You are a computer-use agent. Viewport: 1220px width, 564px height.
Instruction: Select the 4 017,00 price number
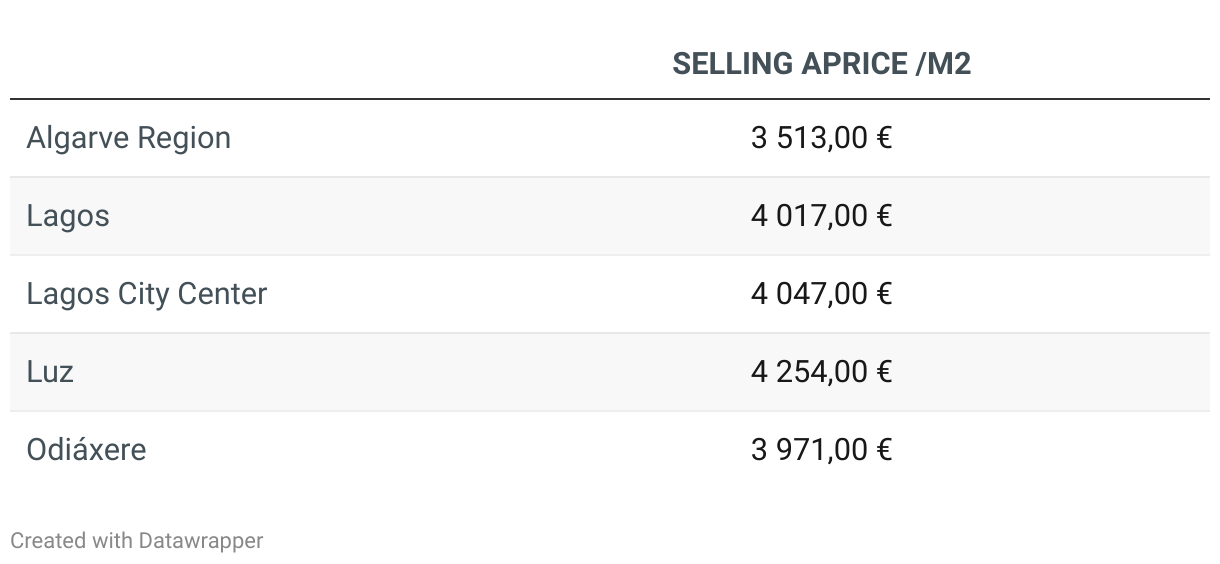click(809, 216)
